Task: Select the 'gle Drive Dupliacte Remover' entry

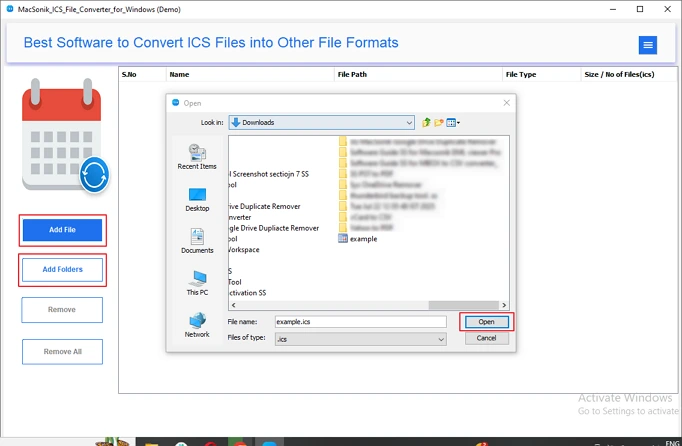Action: coord(274,228)
